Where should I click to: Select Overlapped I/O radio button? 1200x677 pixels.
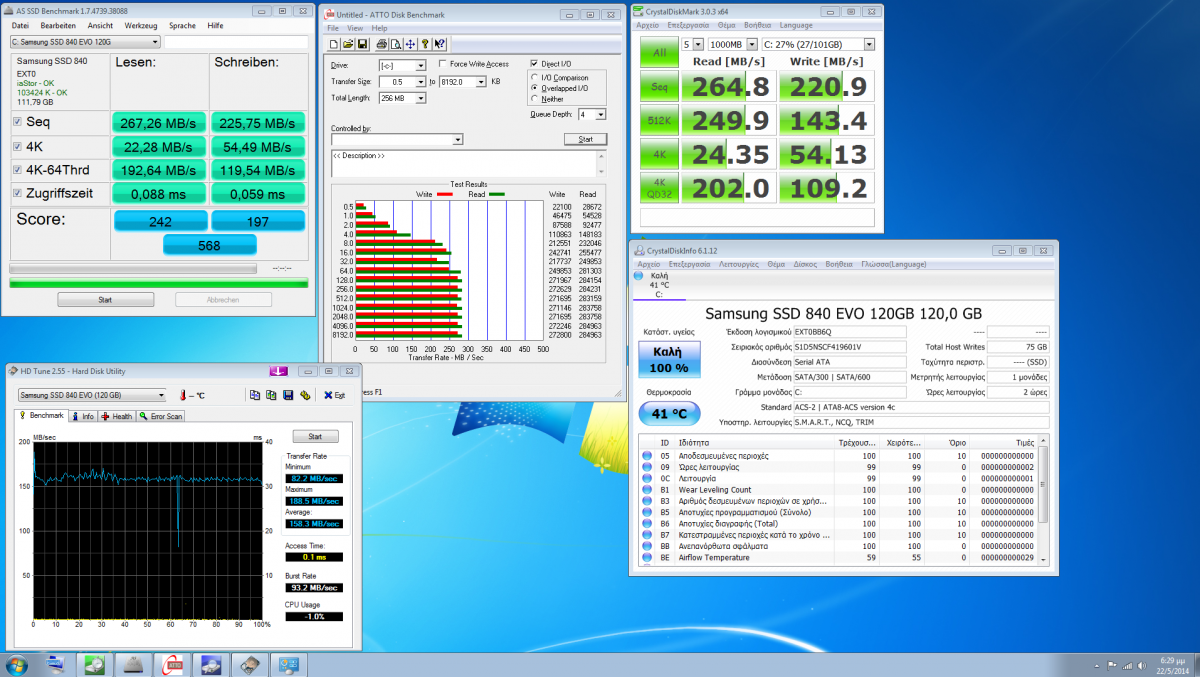pyautogui.click(x=534, y=88)
